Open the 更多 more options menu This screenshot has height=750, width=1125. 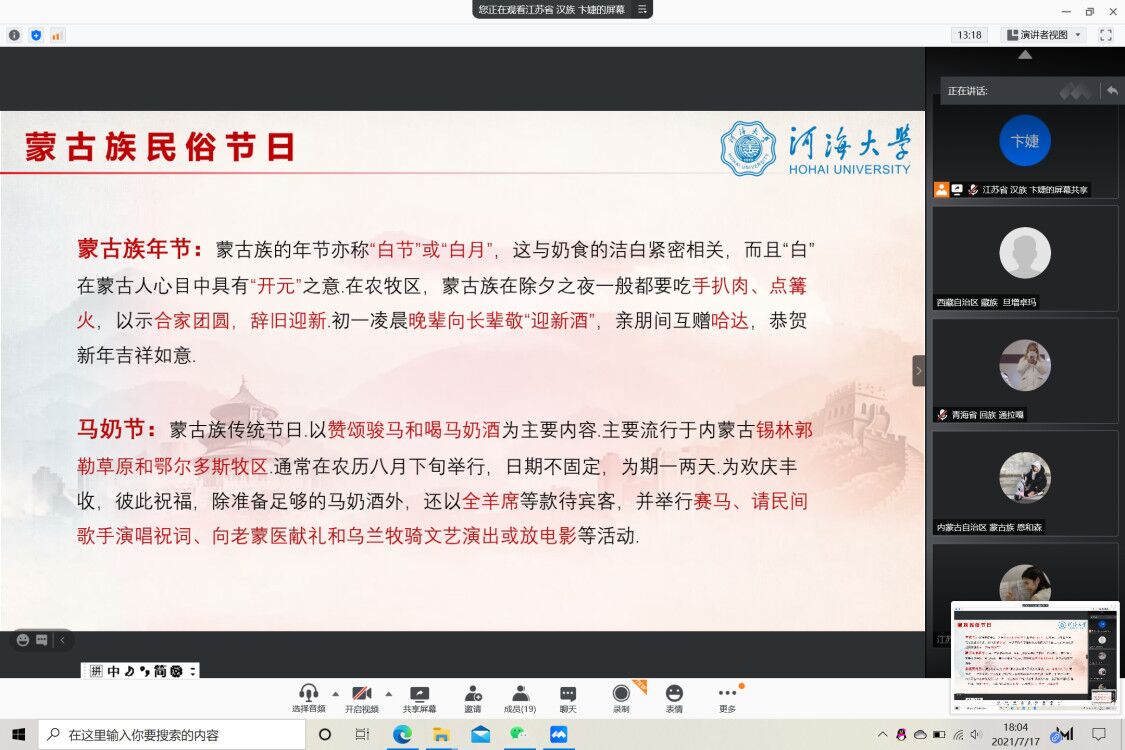pyautogui.click(x=727, y=694)
